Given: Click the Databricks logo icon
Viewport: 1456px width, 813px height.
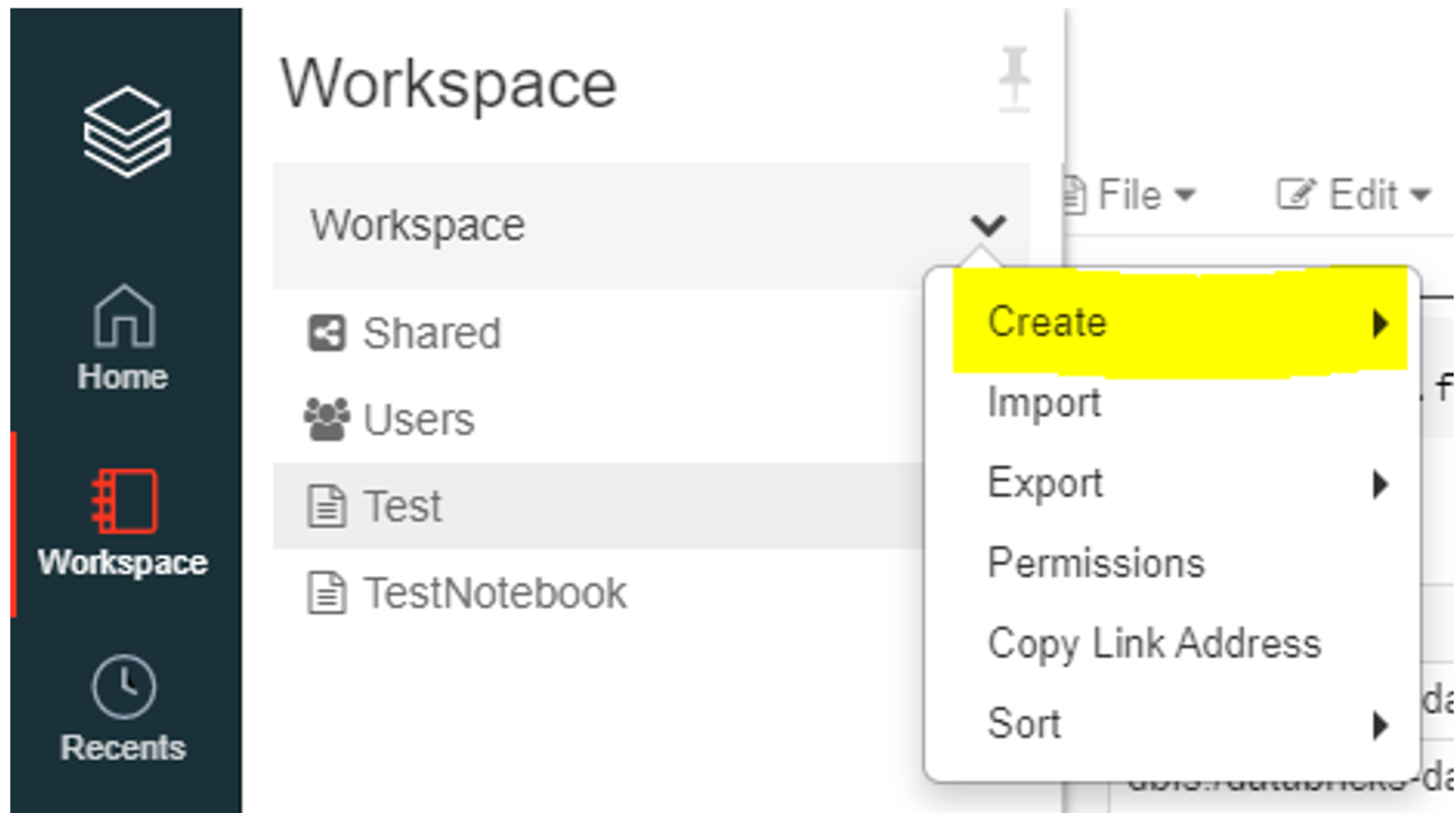Looking at the screenshot, I should tap(126, 132).
